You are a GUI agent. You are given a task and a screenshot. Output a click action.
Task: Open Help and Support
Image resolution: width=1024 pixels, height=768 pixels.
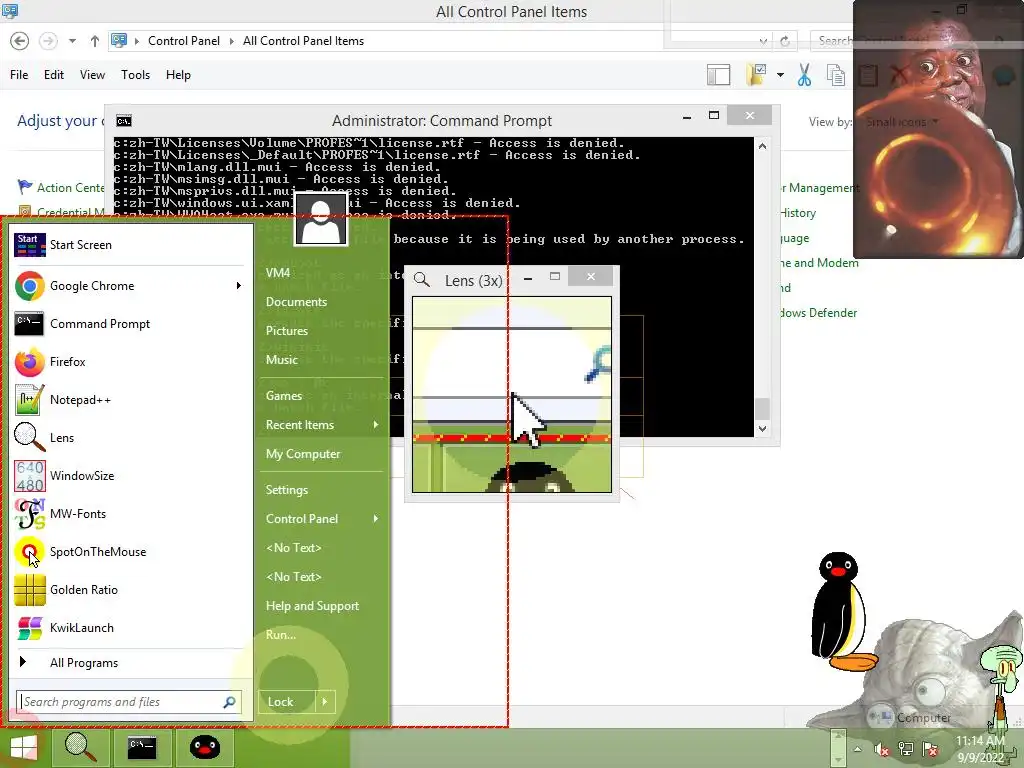[312, 606]
